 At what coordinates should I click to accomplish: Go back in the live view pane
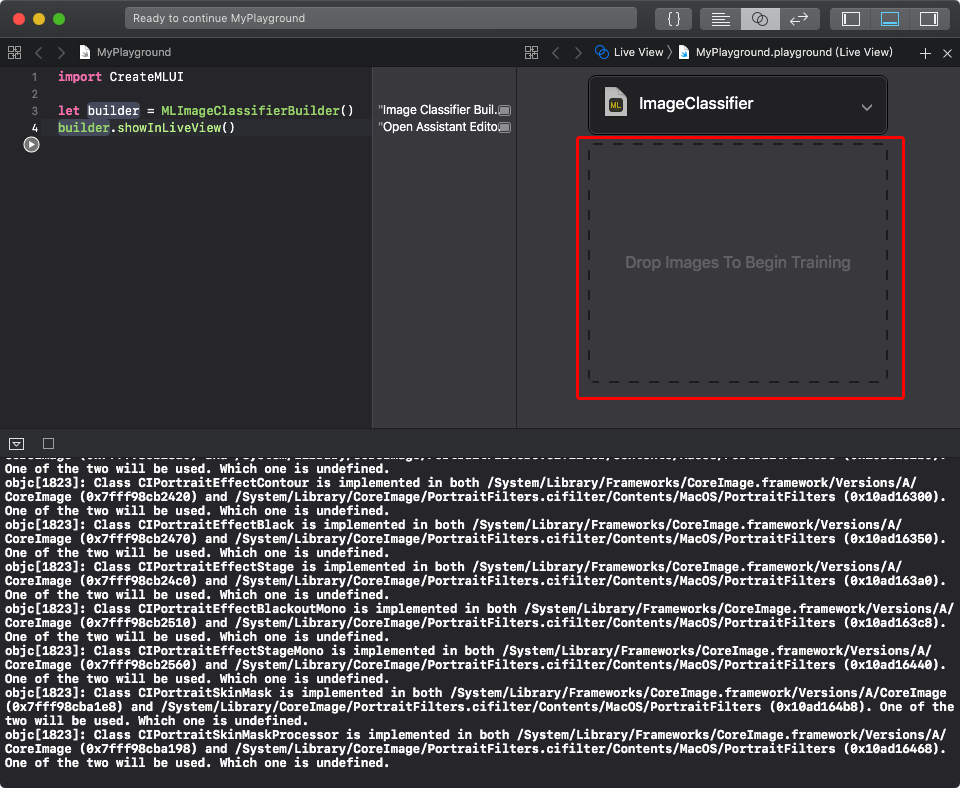[555, 53]
